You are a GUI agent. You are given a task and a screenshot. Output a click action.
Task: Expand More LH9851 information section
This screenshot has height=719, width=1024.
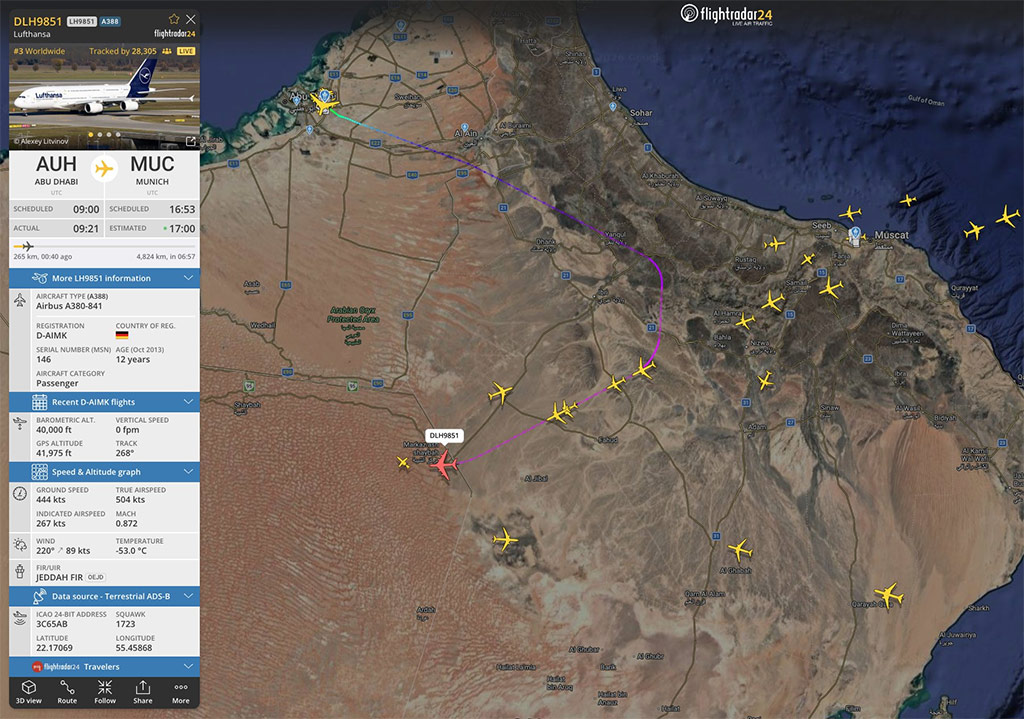104,278
